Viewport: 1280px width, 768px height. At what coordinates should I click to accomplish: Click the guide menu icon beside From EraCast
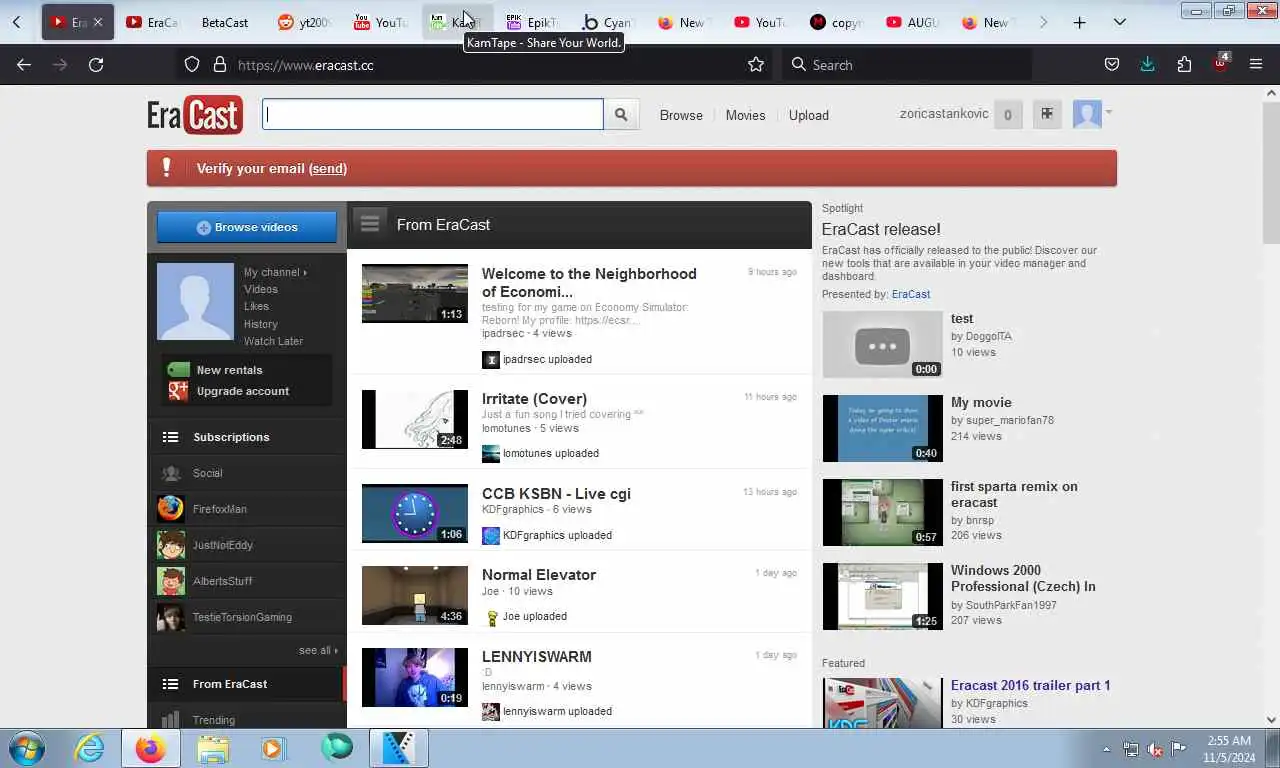[x=370, y=224]
